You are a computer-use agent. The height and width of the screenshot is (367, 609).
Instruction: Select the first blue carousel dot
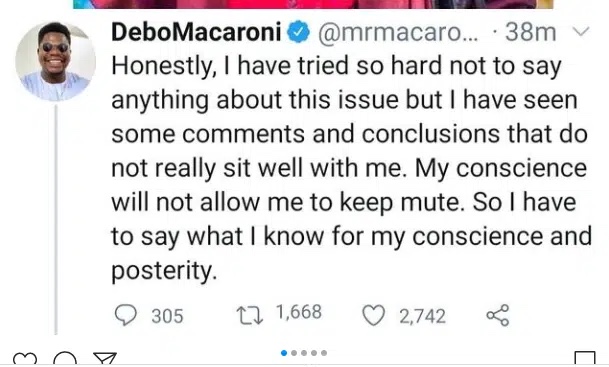(284, 353)
